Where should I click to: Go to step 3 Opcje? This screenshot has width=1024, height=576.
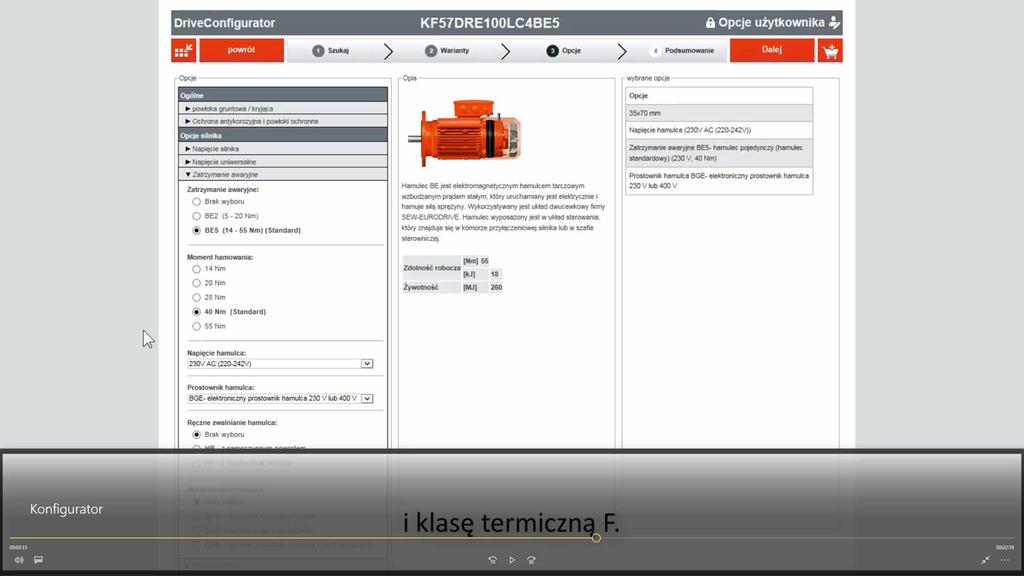564,50
